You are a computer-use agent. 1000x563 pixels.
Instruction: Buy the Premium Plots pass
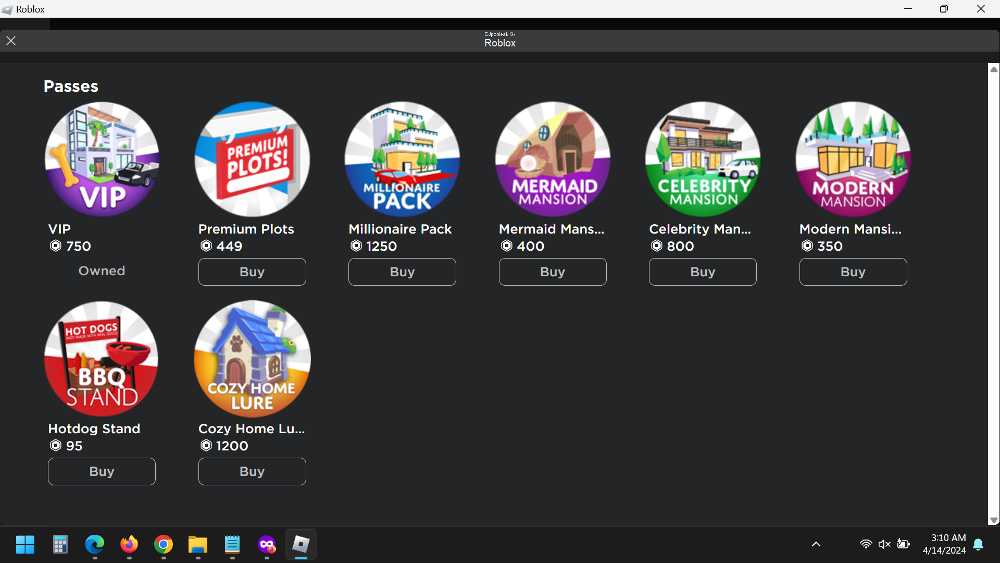(252, 272)
